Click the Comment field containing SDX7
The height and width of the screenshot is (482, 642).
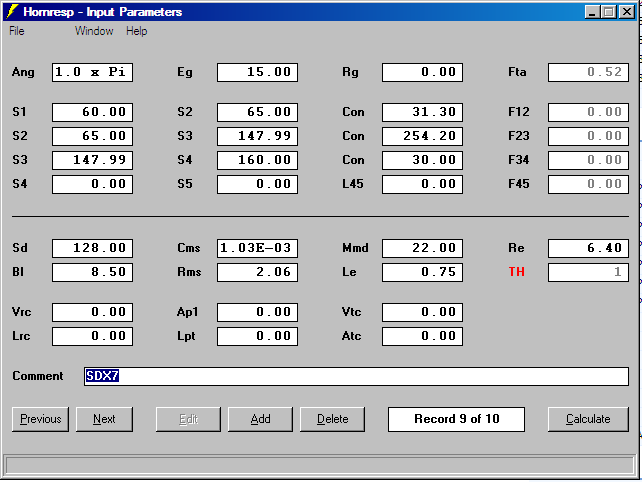(356, 376)
